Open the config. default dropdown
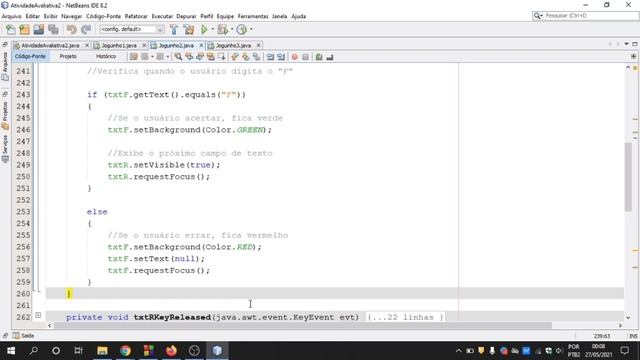640x360 pixels. point(131,29)
